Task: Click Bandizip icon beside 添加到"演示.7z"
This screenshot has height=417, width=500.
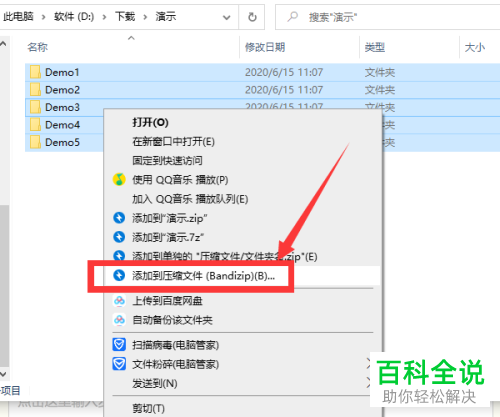Action: [119, 237]
